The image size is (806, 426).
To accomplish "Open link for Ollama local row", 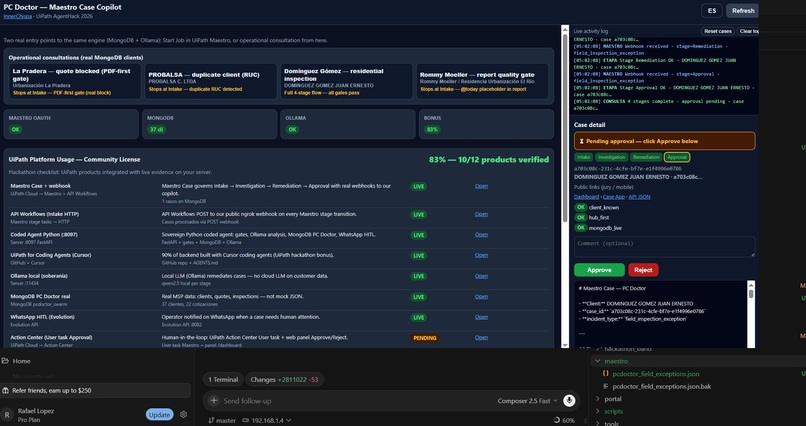I will pos(481,276).
